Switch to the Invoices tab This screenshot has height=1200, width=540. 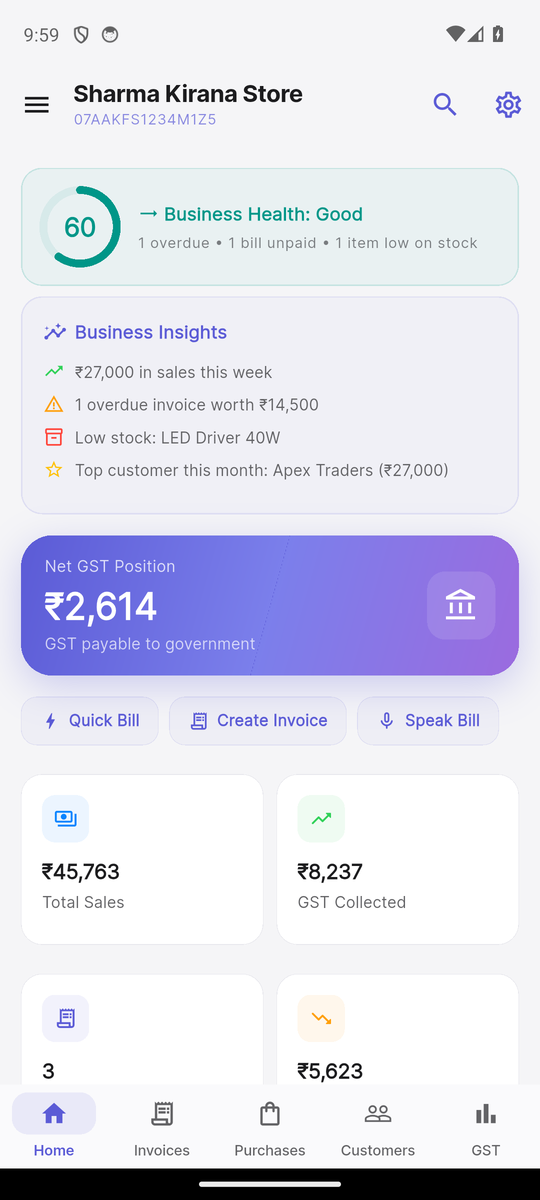tap(162, 1127)
